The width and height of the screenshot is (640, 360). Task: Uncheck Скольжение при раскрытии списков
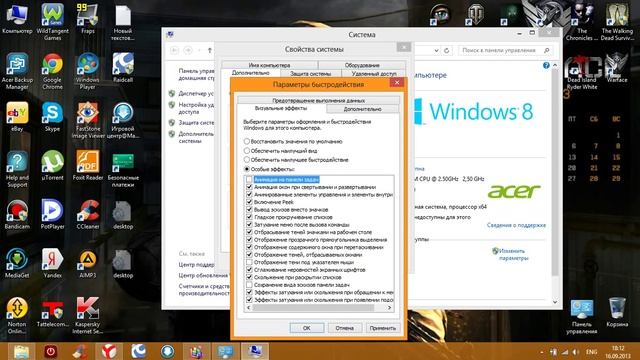(x=249, y=277)
